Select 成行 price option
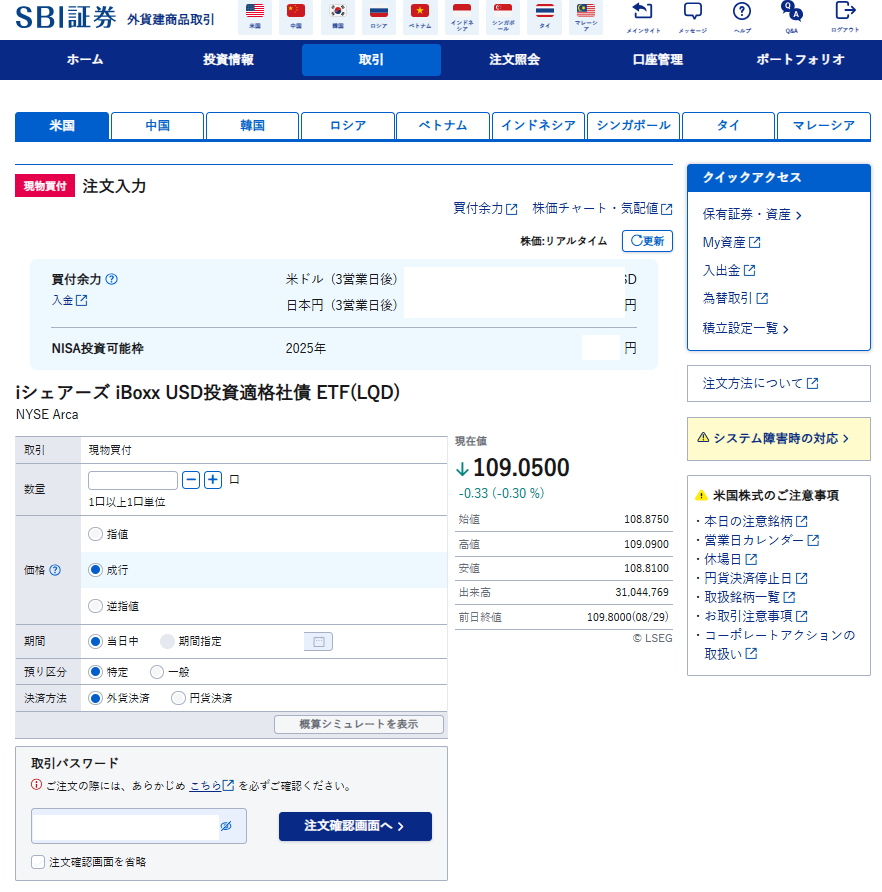This screenshot has height=892, width=882. coord(96,570)
